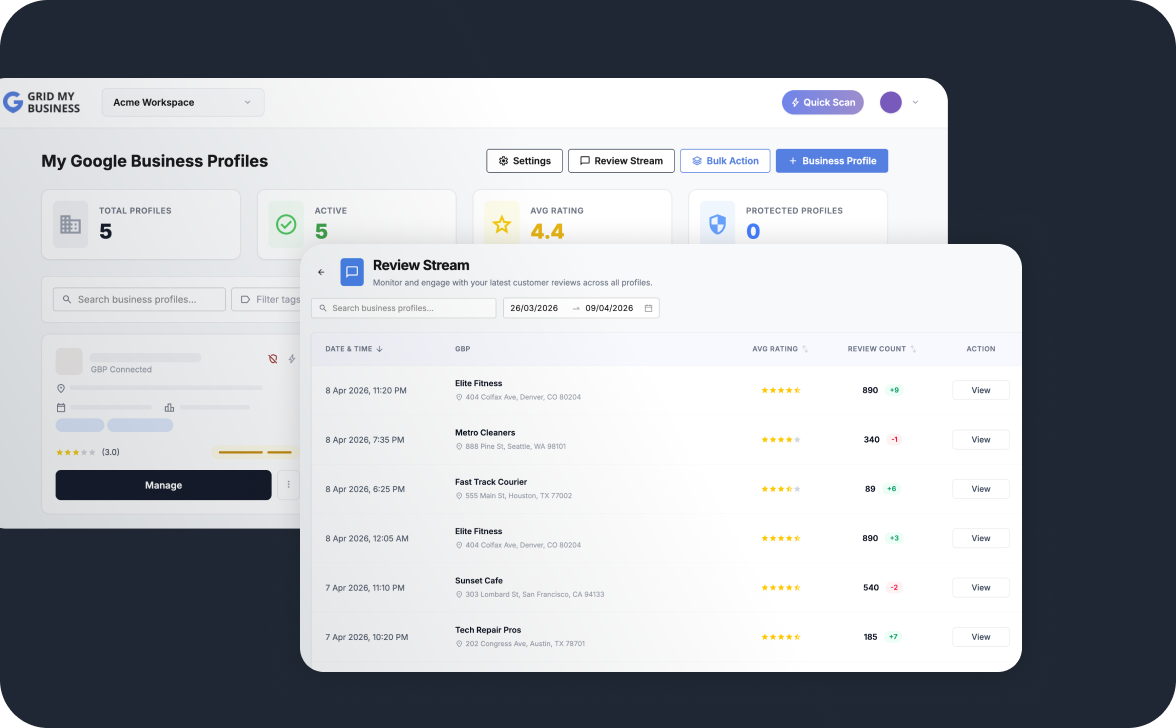Image resolution: width=1176 pixels, height=728 pixels.
Task: Click the location pin icon on profile card
Action: [x=61, y=388]
